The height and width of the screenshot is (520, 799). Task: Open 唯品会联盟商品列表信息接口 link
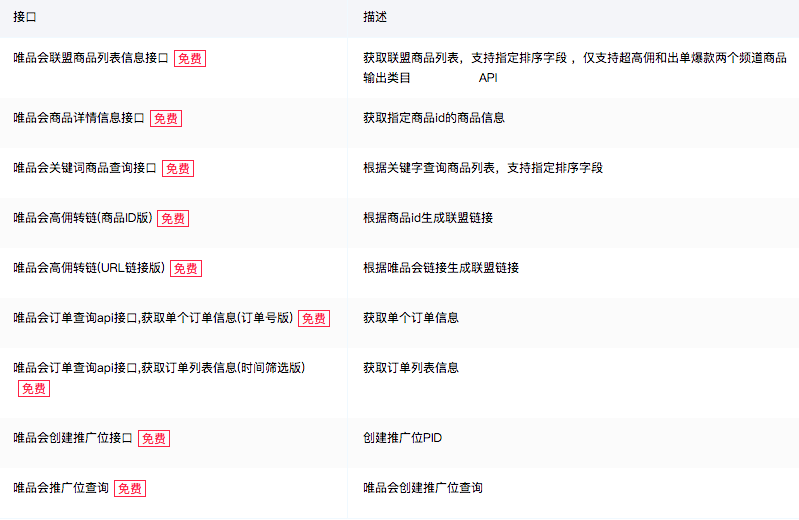91,58
